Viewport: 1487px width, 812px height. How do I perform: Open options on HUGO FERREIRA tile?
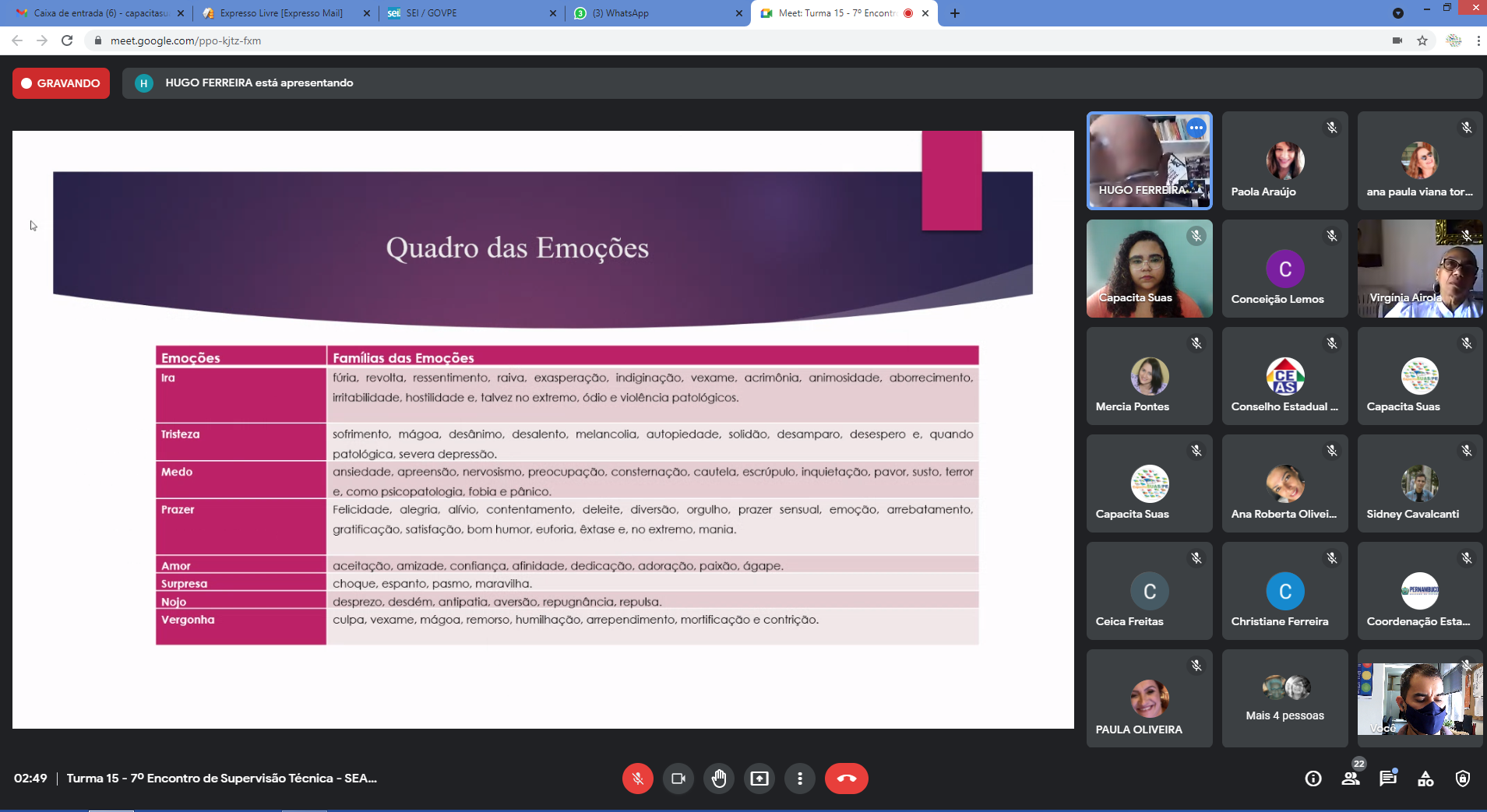point(1196,128)
